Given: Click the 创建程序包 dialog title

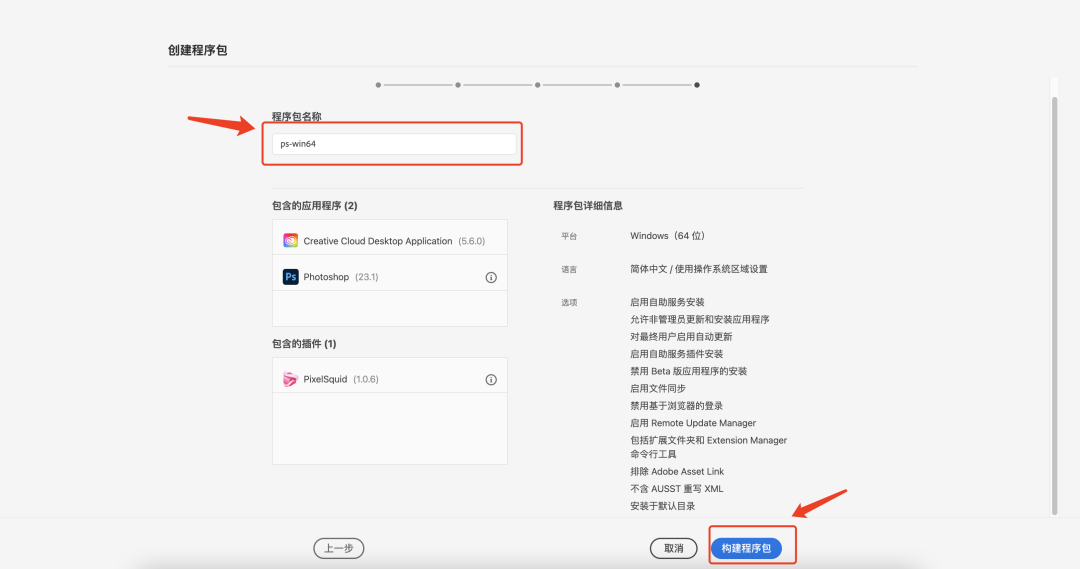Looking at the screenshot, I should coord(198,50).
